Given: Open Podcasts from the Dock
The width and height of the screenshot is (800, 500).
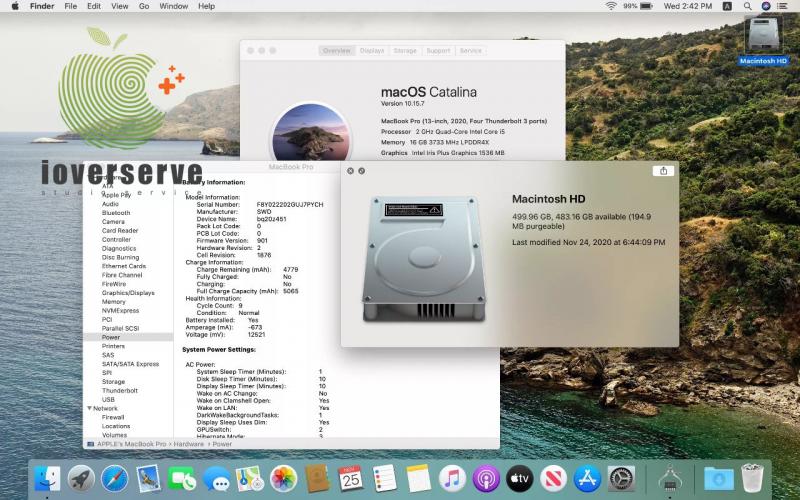Looking at the screenshot, I should pos(486,479).
